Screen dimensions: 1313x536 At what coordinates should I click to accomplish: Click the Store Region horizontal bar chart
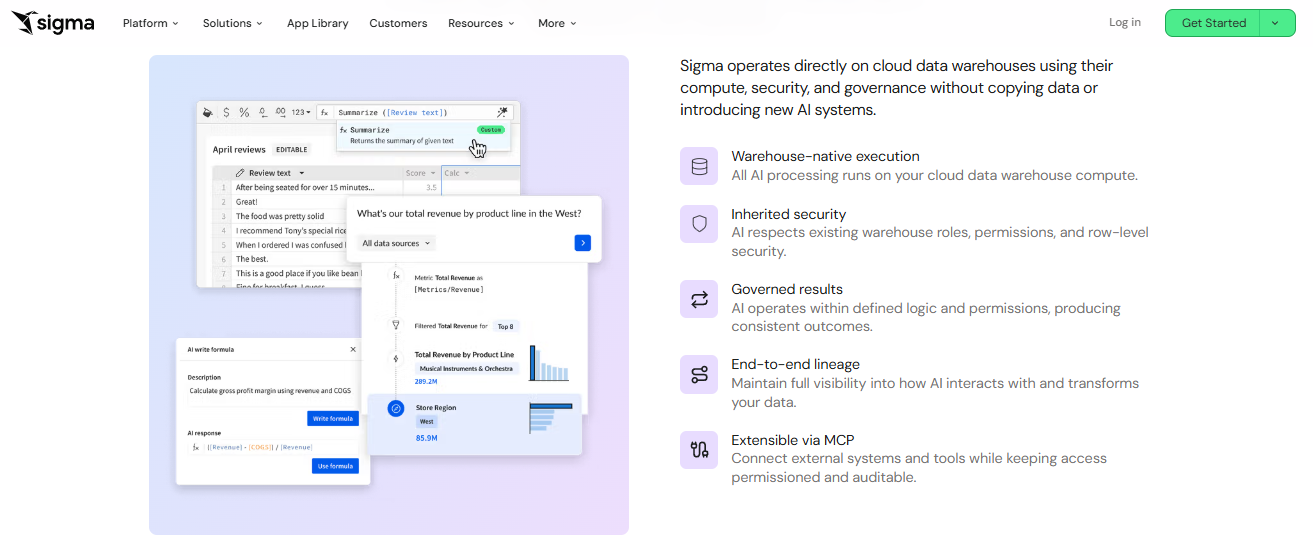[550, 418]
